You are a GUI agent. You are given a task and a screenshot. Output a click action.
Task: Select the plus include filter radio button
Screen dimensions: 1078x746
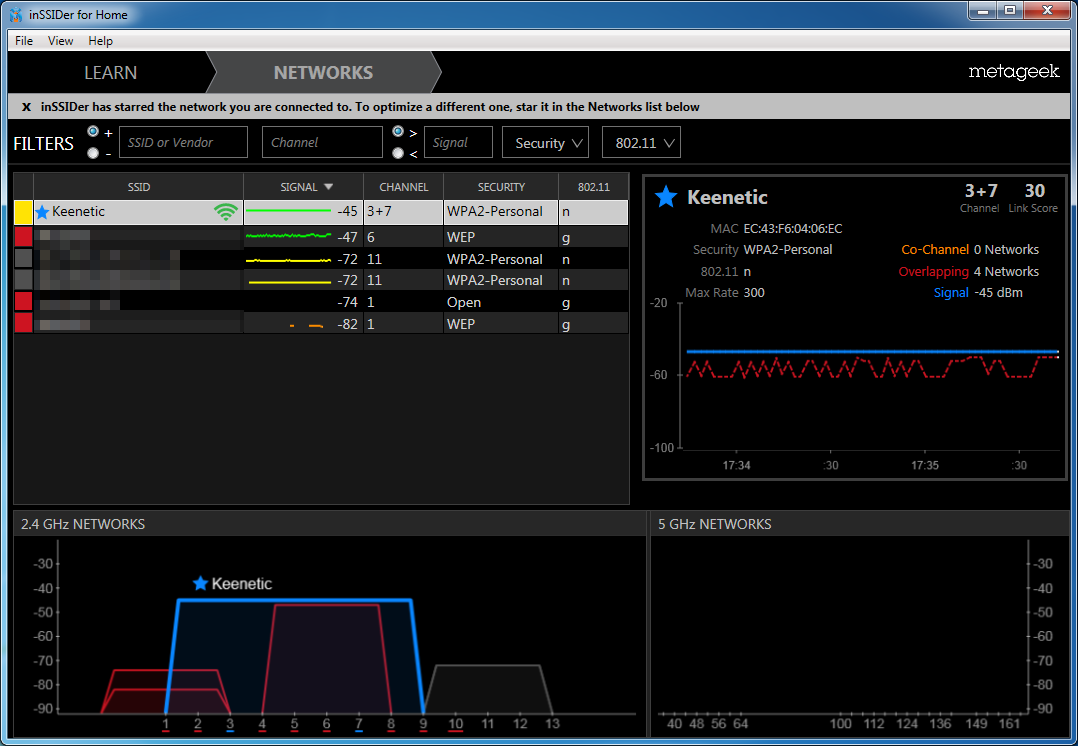(x=93, y=131)
